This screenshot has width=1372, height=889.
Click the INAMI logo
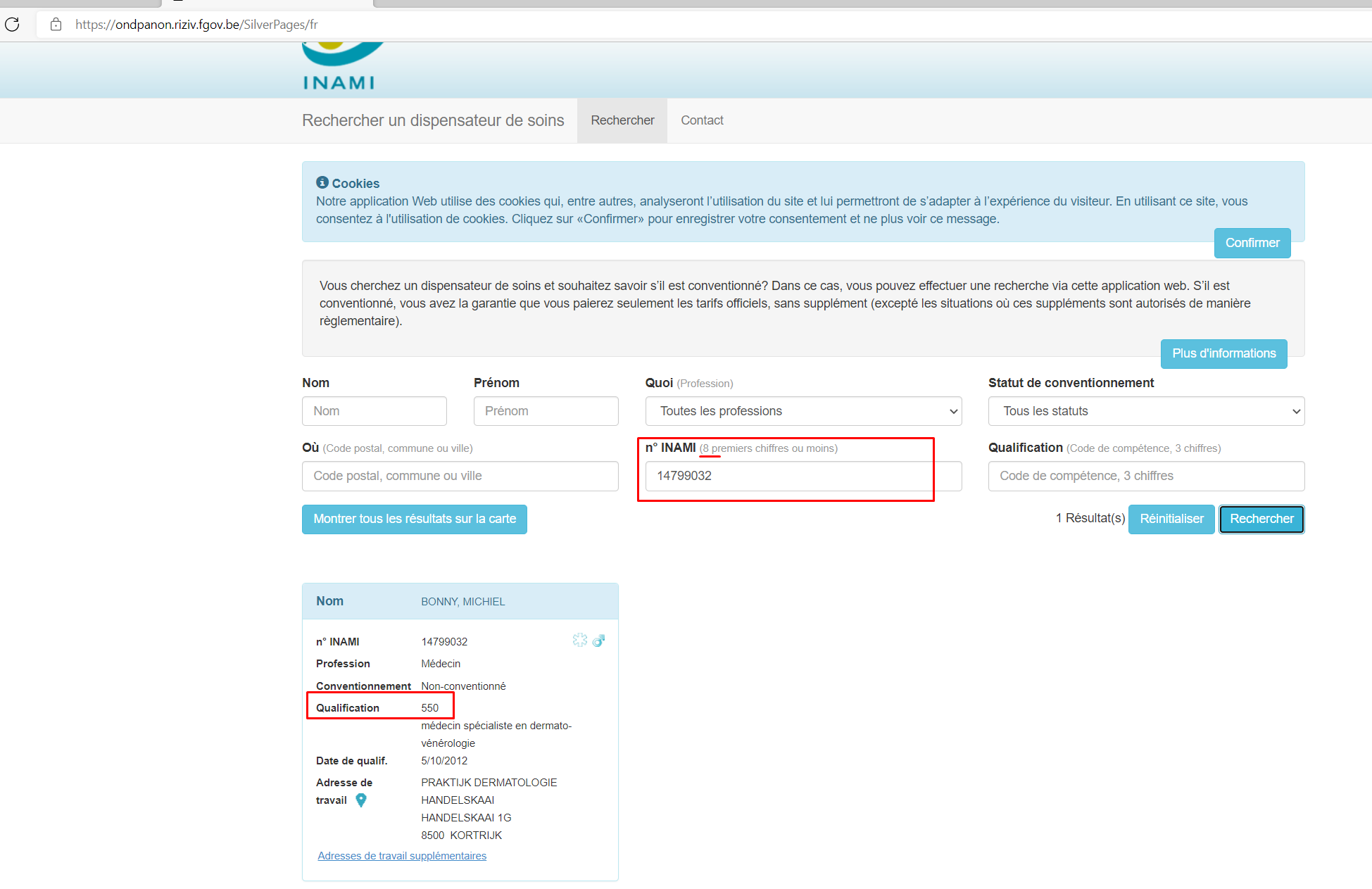click(340, 67)
